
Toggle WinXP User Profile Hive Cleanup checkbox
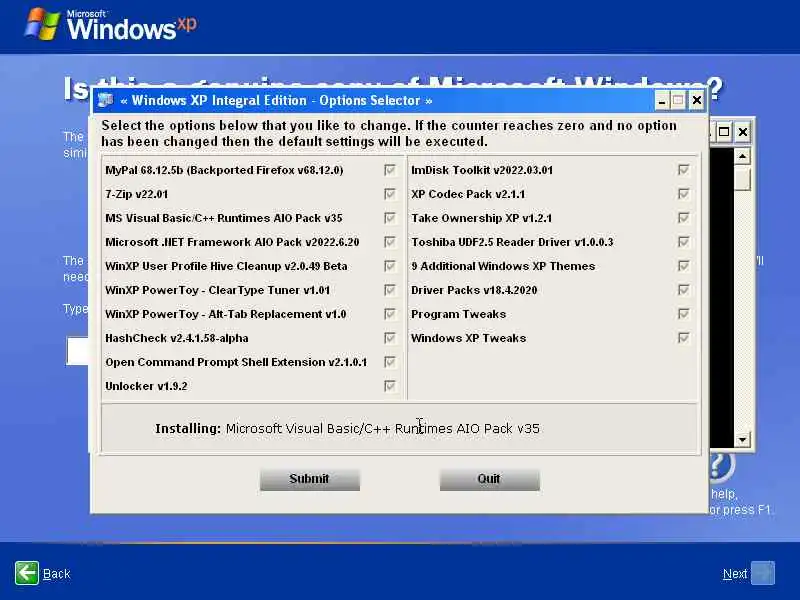(x=390, y=266)
